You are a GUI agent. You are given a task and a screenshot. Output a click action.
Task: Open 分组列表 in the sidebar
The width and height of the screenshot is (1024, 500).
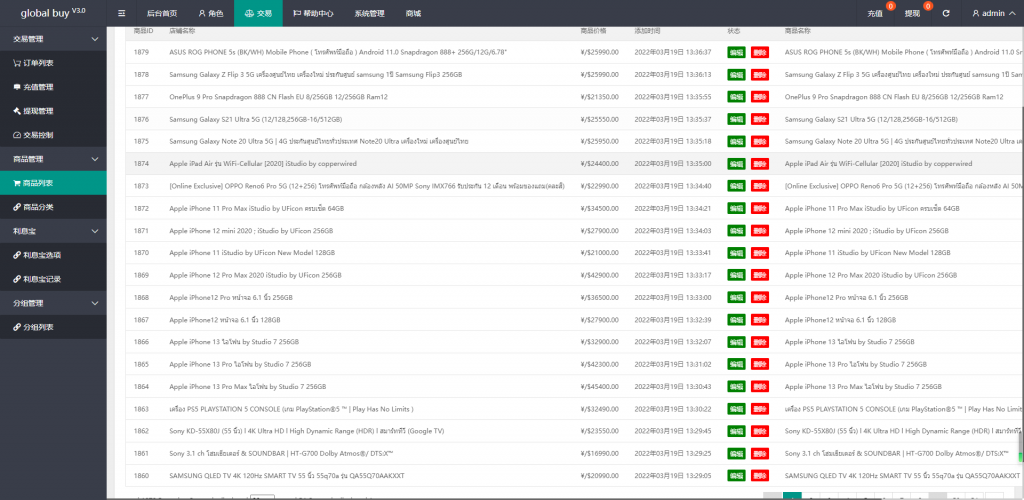click(53, 327)
